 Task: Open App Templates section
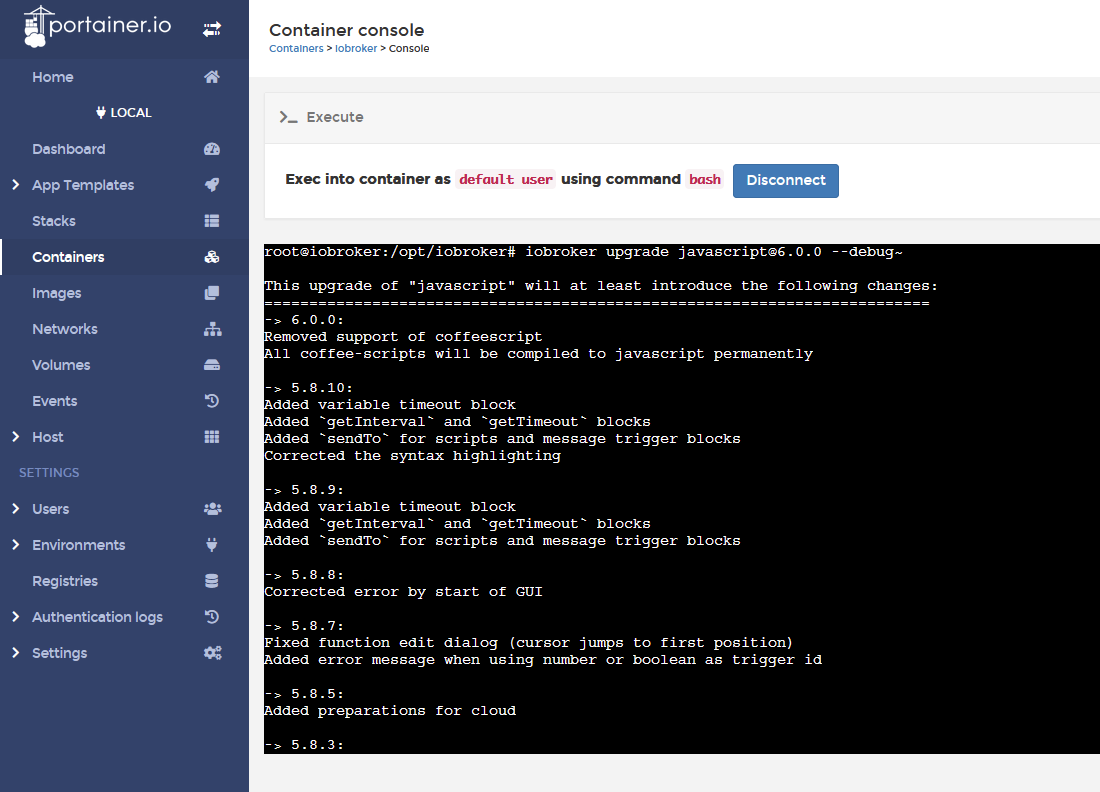(x=83, y=185)
